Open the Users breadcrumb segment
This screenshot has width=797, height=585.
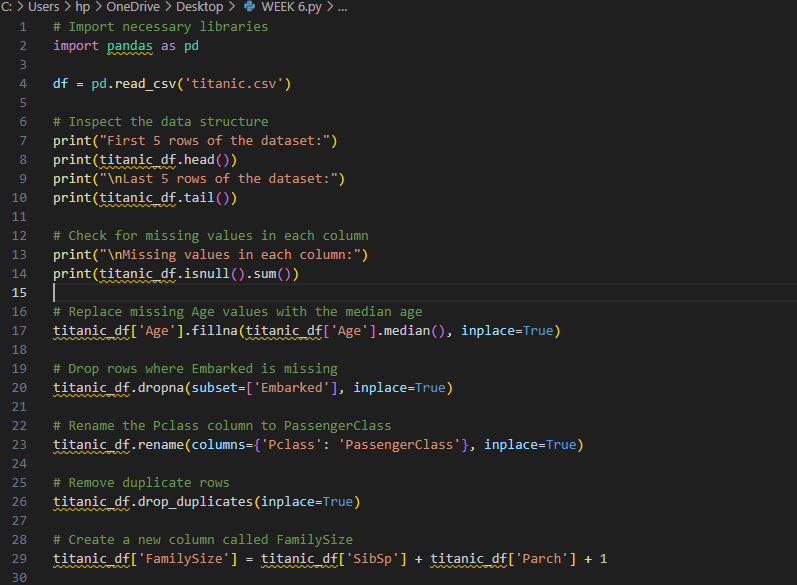coord(44,7)
